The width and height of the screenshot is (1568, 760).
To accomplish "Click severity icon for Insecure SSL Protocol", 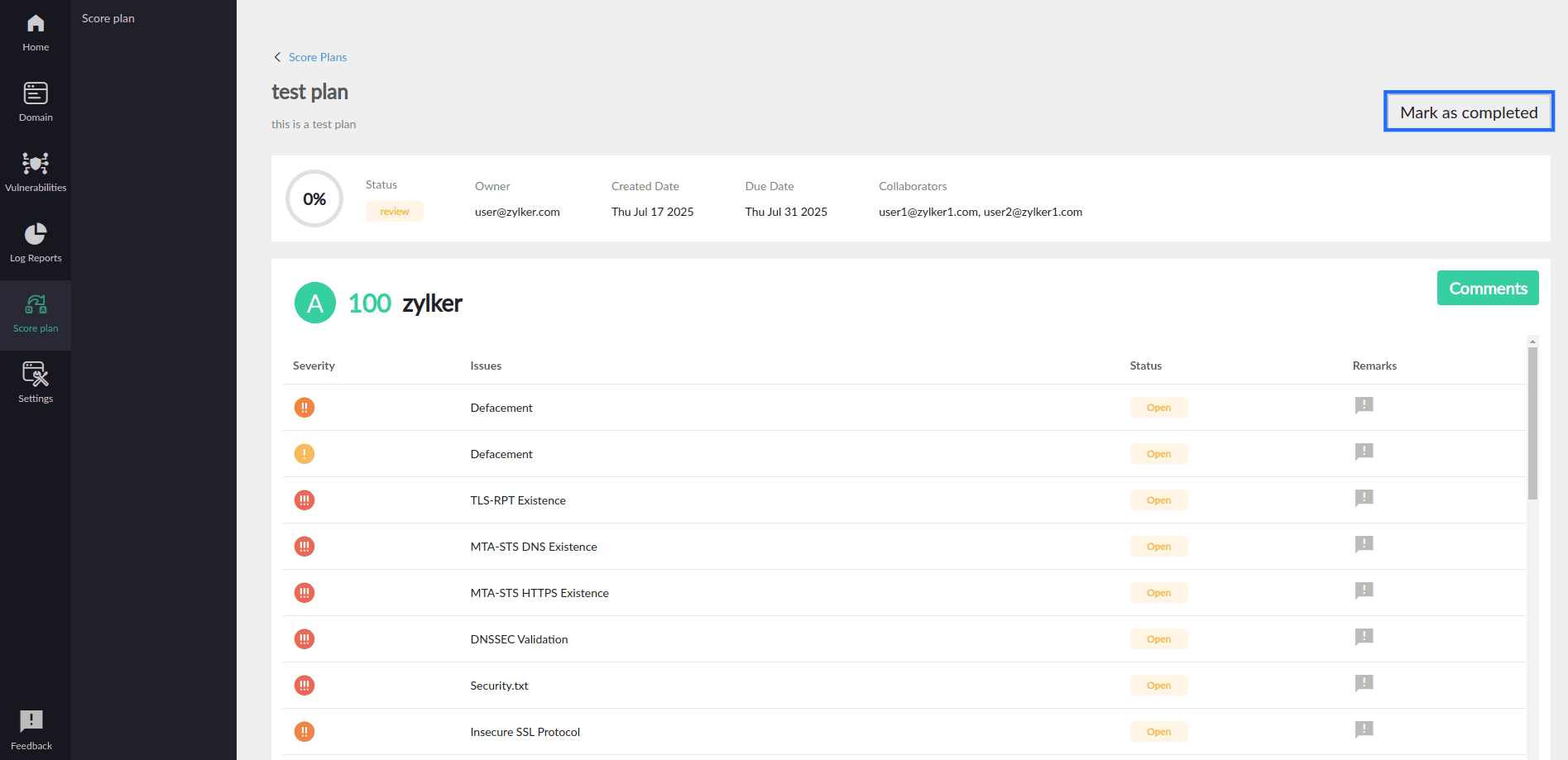I will coord(304,732).
